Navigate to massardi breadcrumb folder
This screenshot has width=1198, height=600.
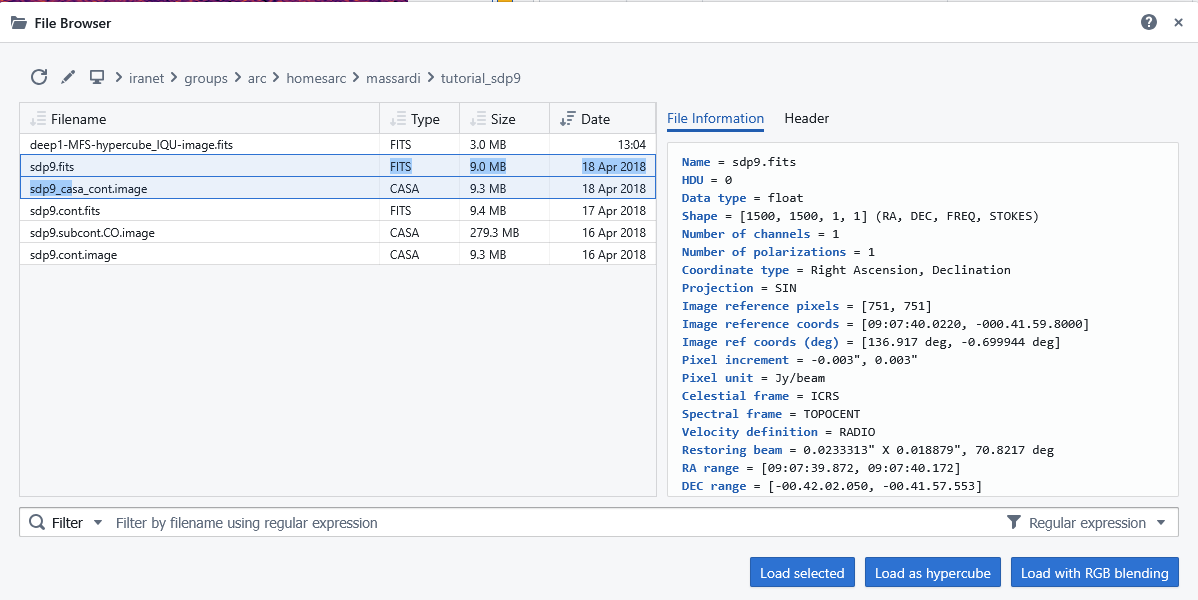pyautogui.click(x=393, y=78)
